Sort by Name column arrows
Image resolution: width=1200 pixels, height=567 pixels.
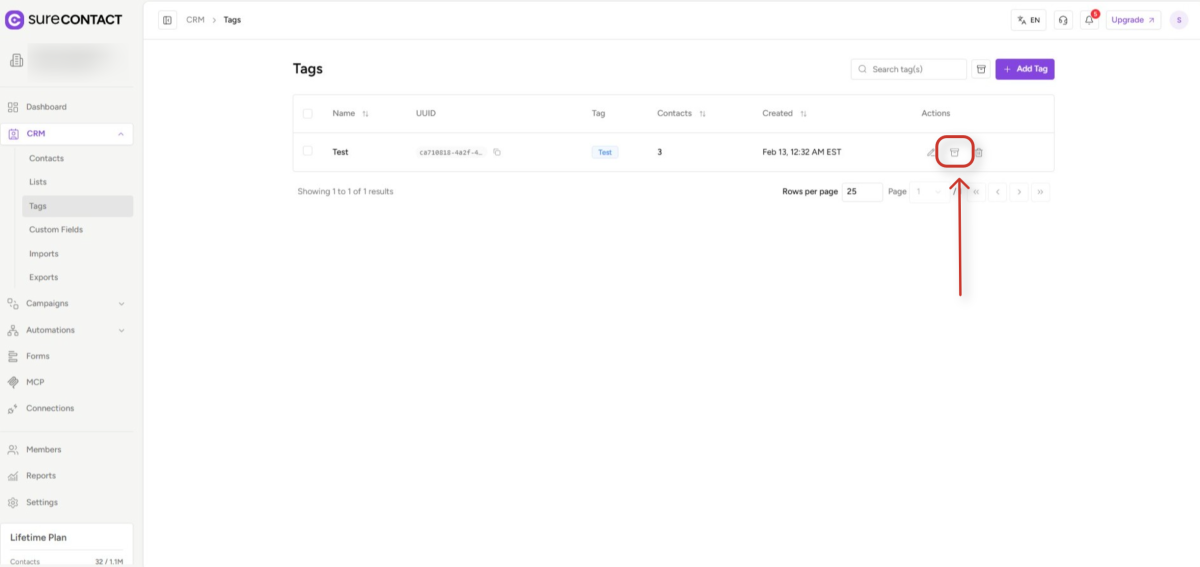pyautogui.click(x=365, y=114)
